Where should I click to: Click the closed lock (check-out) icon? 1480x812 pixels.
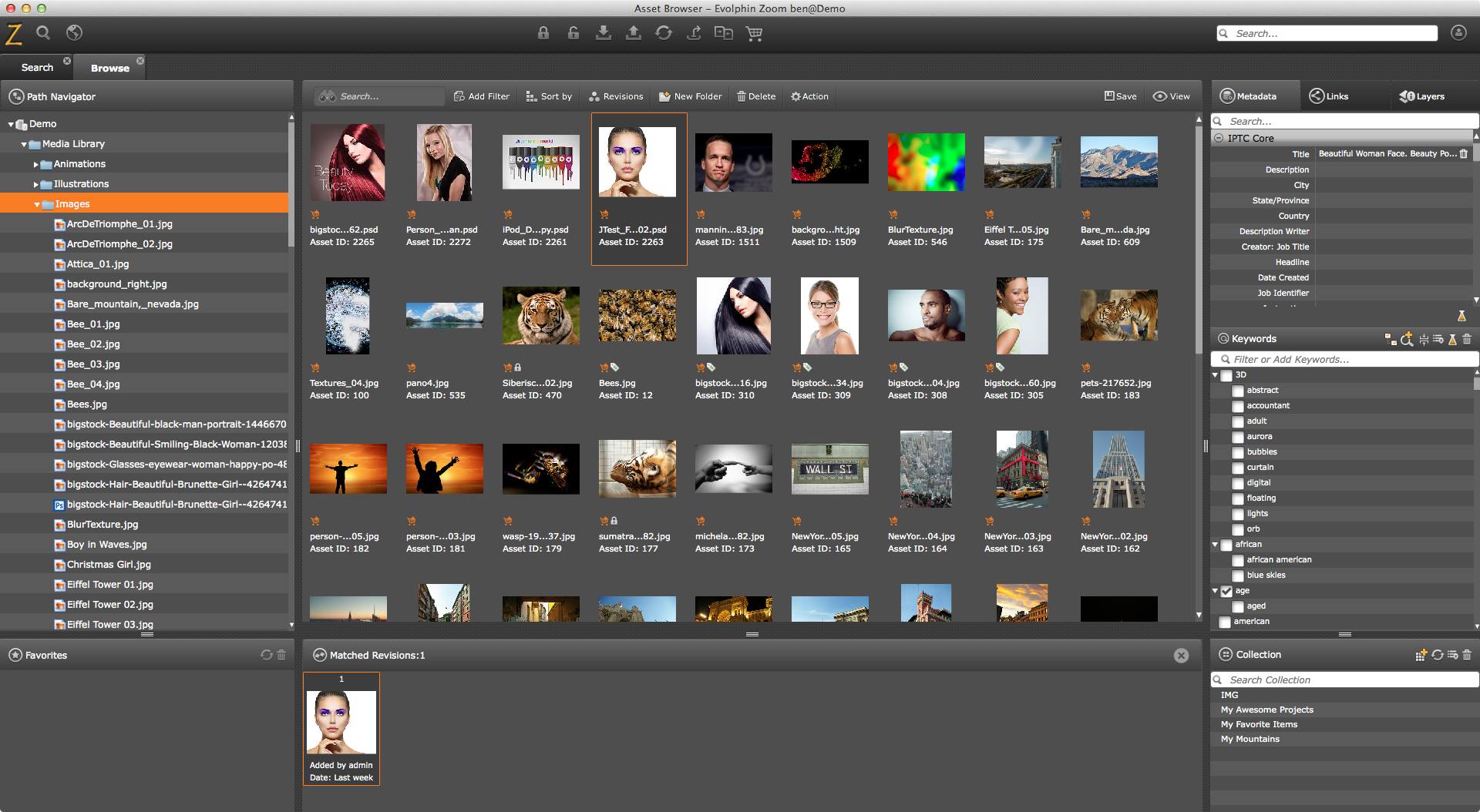point(543,32)
